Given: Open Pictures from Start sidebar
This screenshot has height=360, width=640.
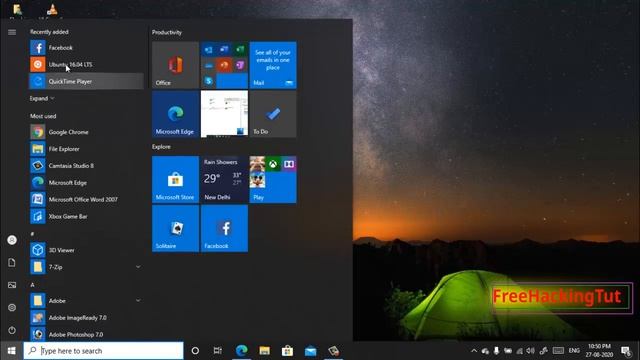Looking at the screenshot, I should (x=12, y=285).
